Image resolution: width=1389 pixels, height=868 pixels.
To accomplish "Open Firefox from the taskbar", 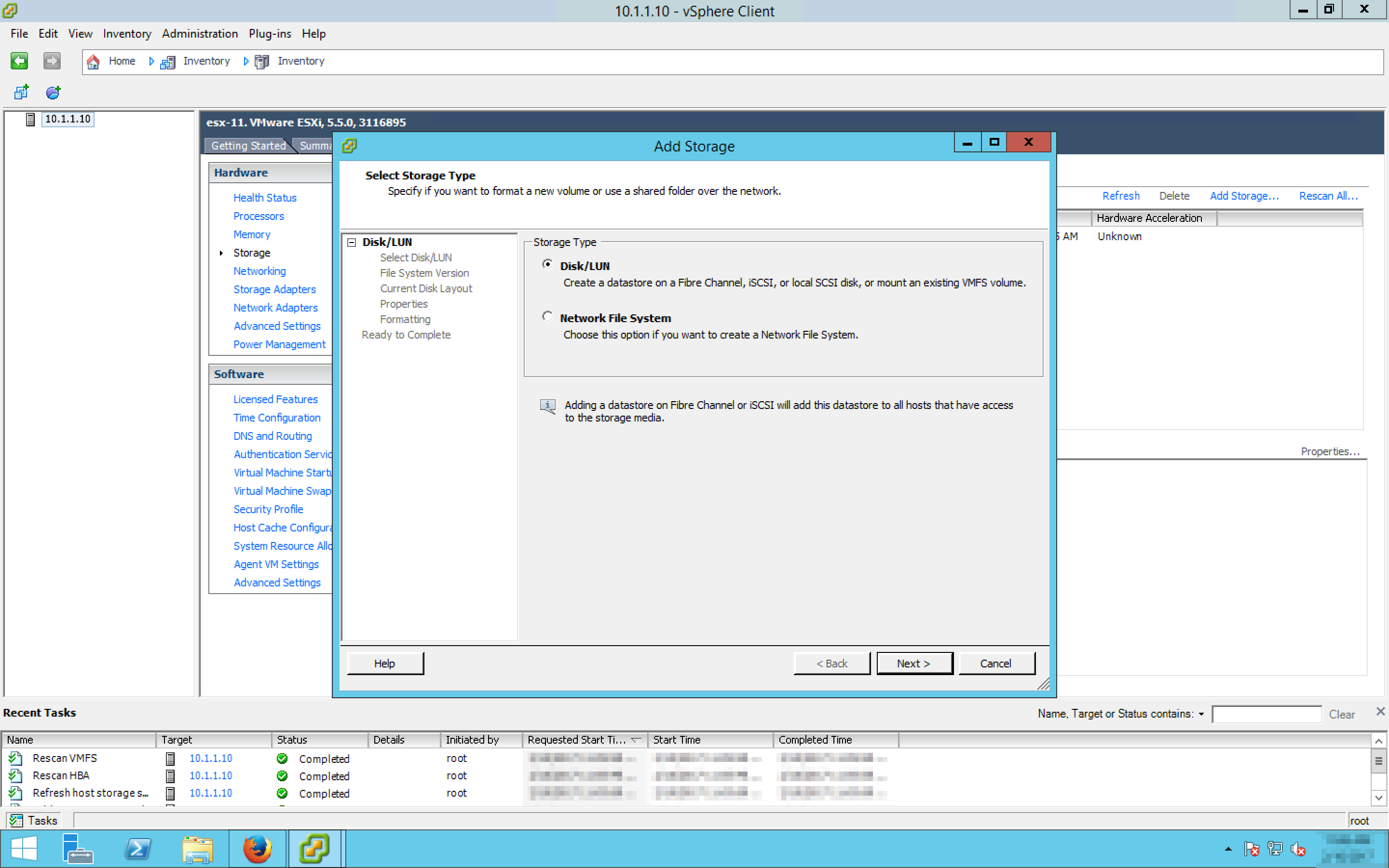I will coord(257,849).
